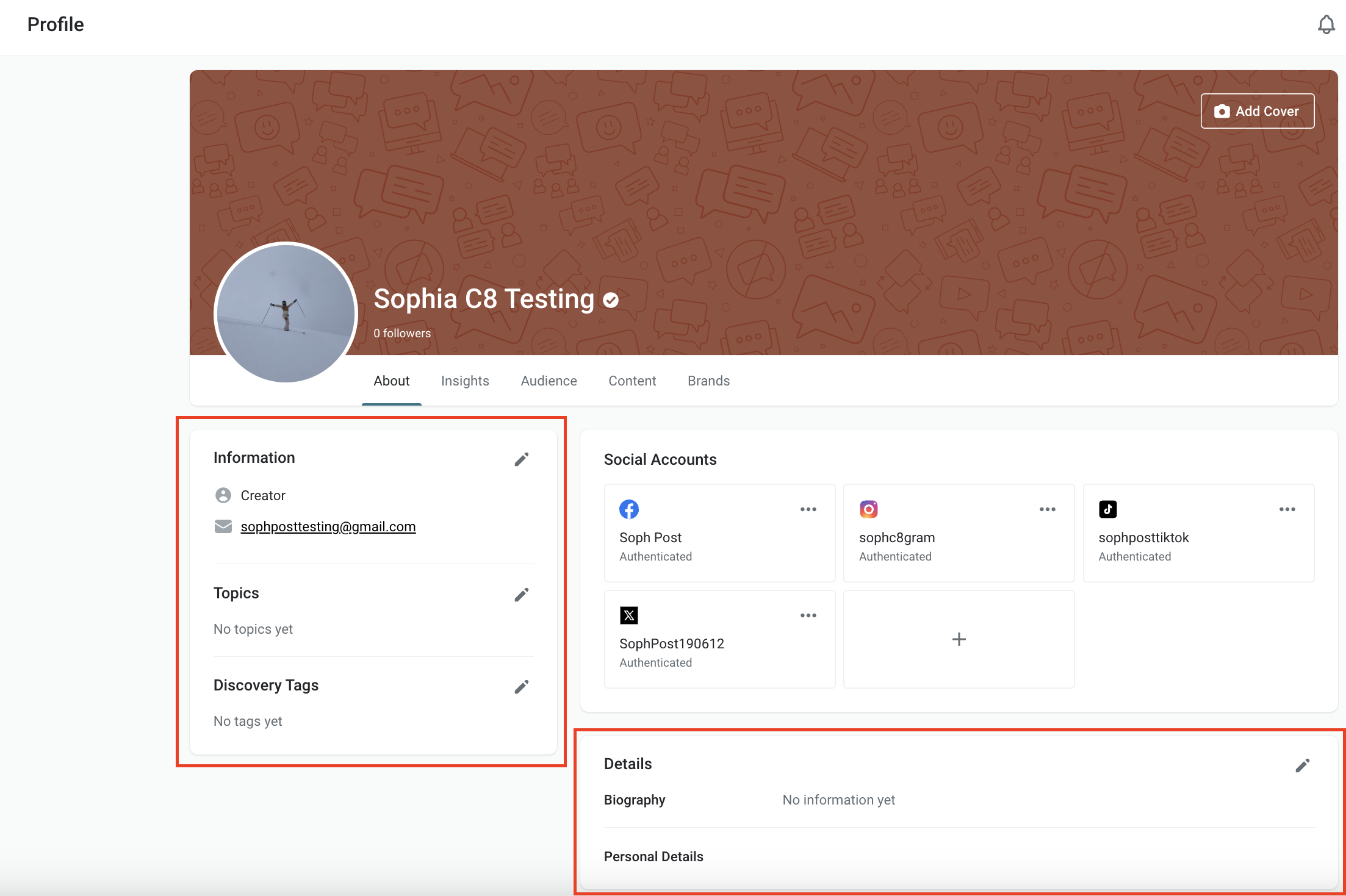
Task: Open the Content tab
Action: click(632, 381)
